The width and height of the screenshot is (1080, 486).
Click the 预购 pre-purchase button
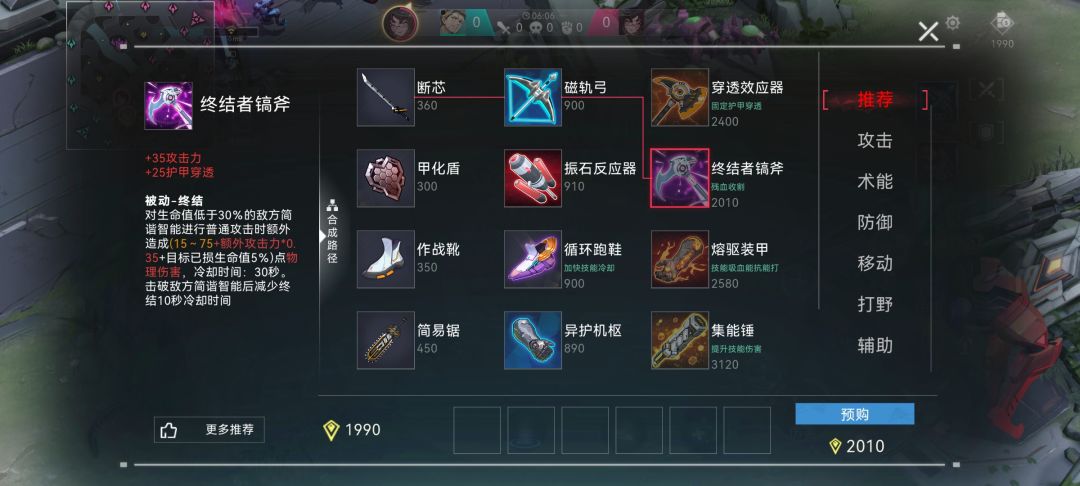pyautogui.click(x=855, y=414)
